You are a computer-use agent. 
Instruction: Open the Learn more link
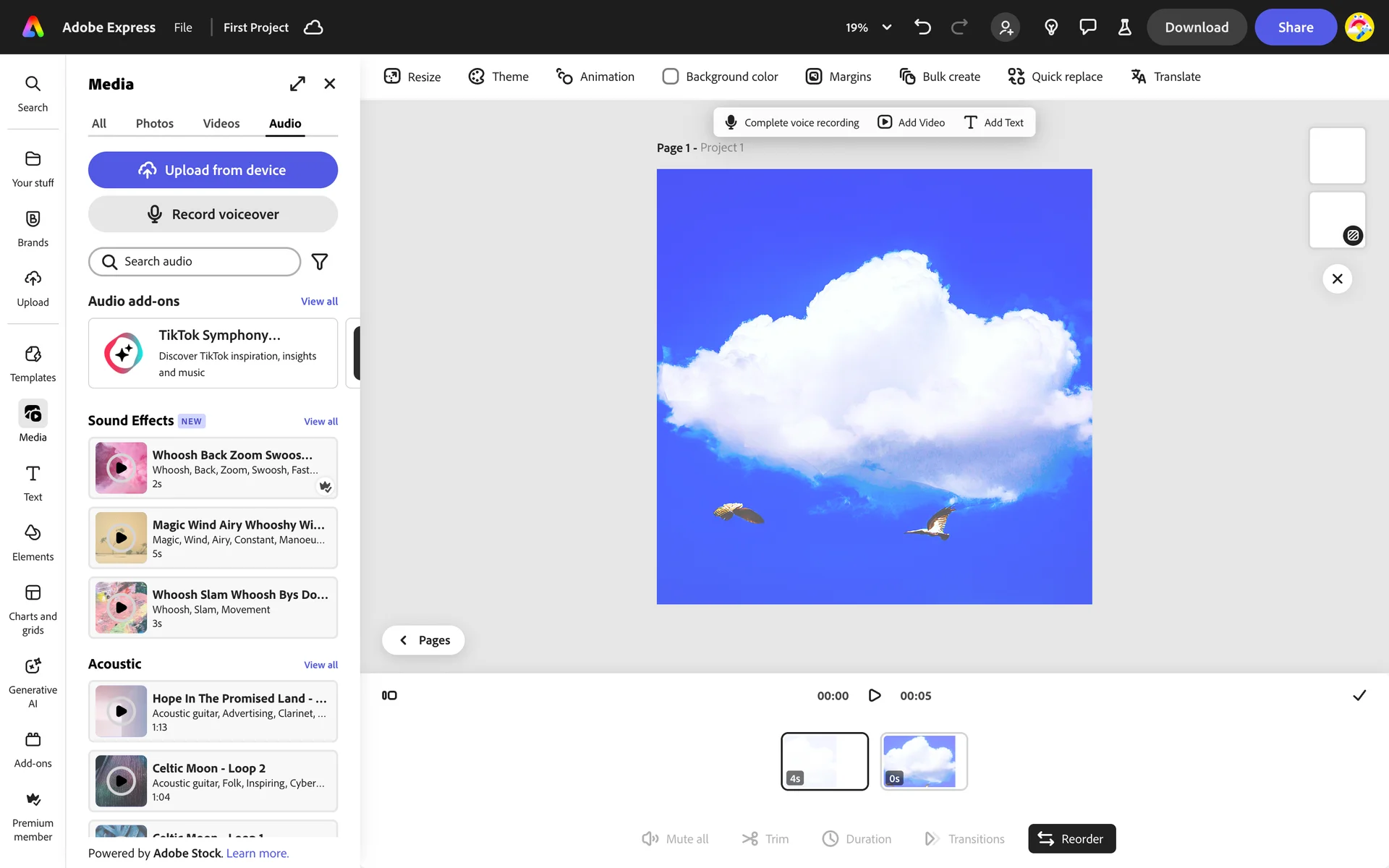258,854
